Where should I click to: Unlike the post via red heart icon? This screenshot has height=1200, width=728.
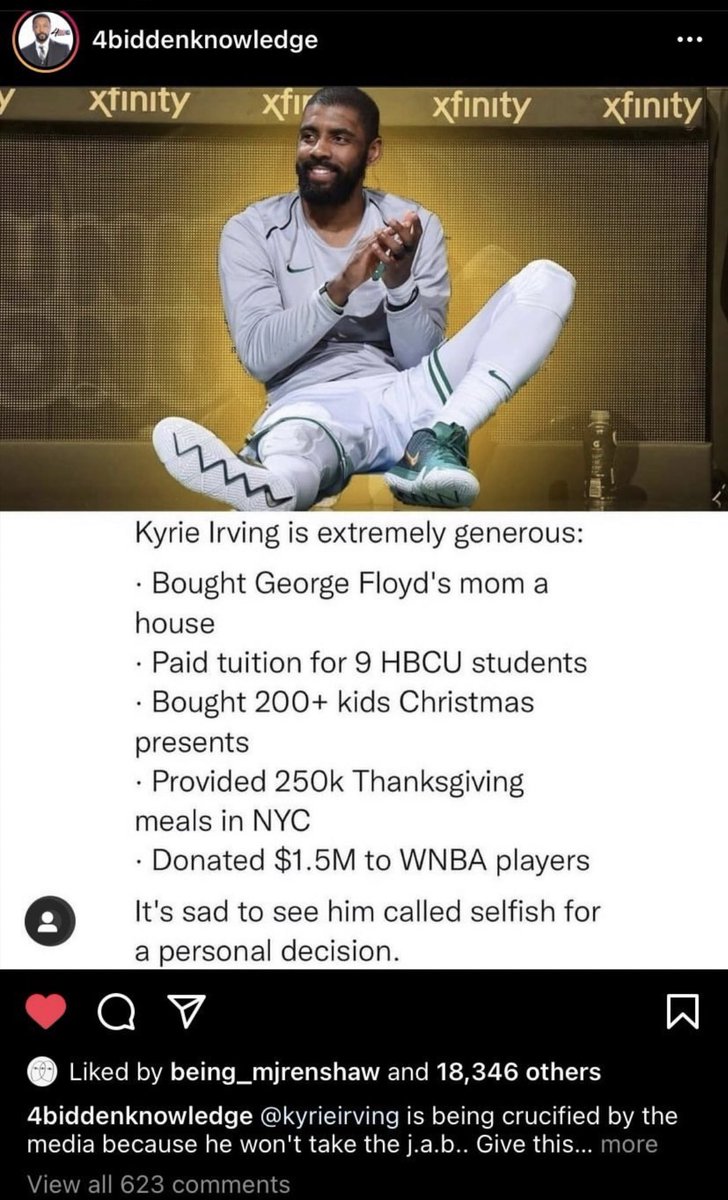[43, 1013]
